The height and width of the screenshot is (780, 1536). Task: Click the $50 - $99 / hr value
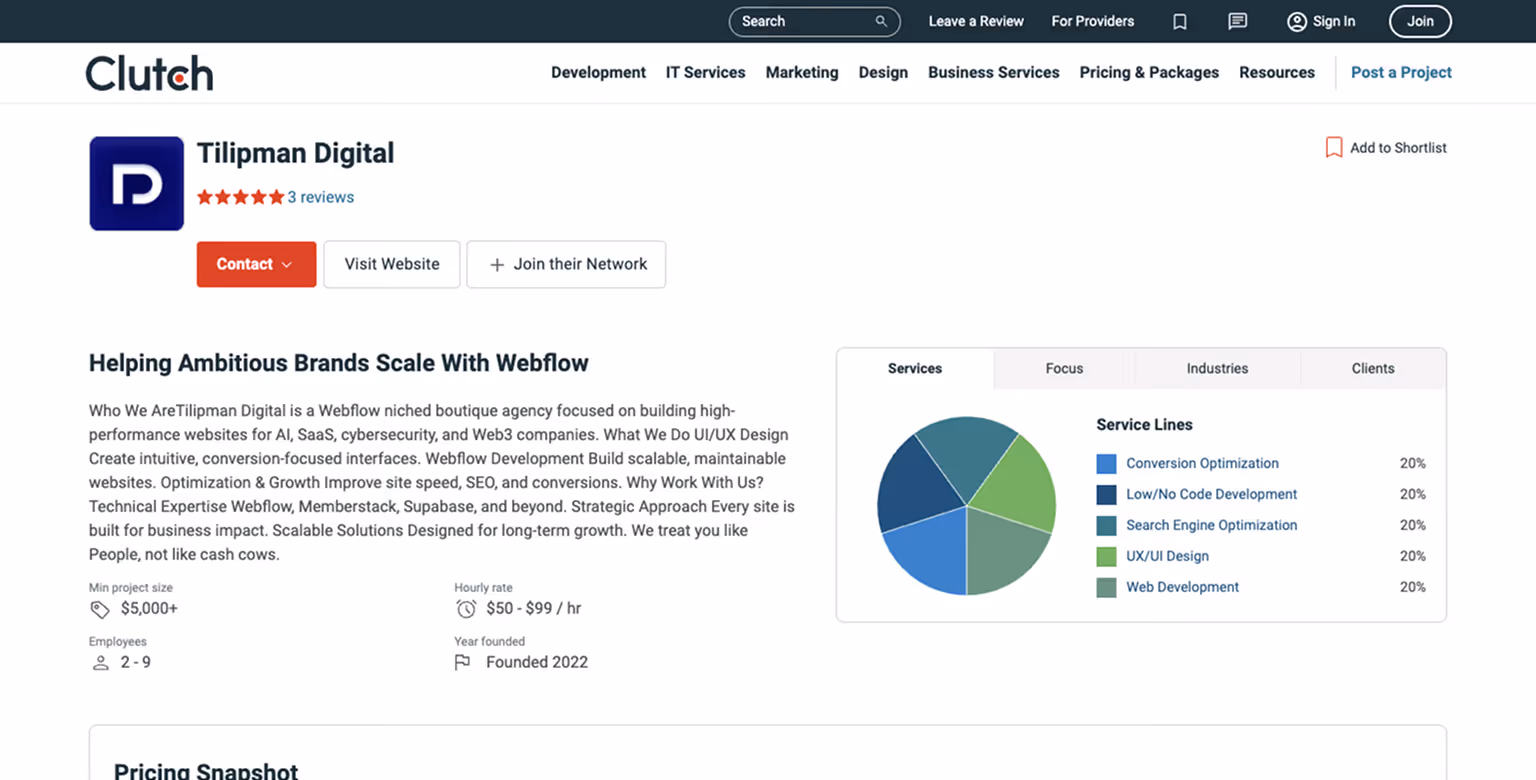533,608
